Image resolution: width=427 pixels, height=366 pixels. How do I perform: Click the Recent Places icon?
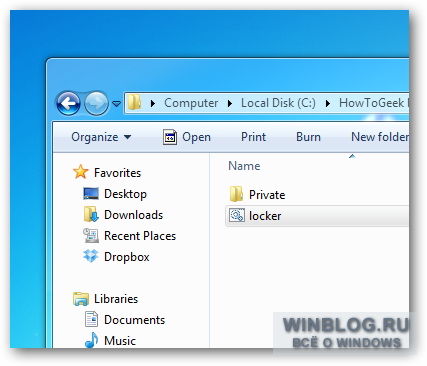91,235
